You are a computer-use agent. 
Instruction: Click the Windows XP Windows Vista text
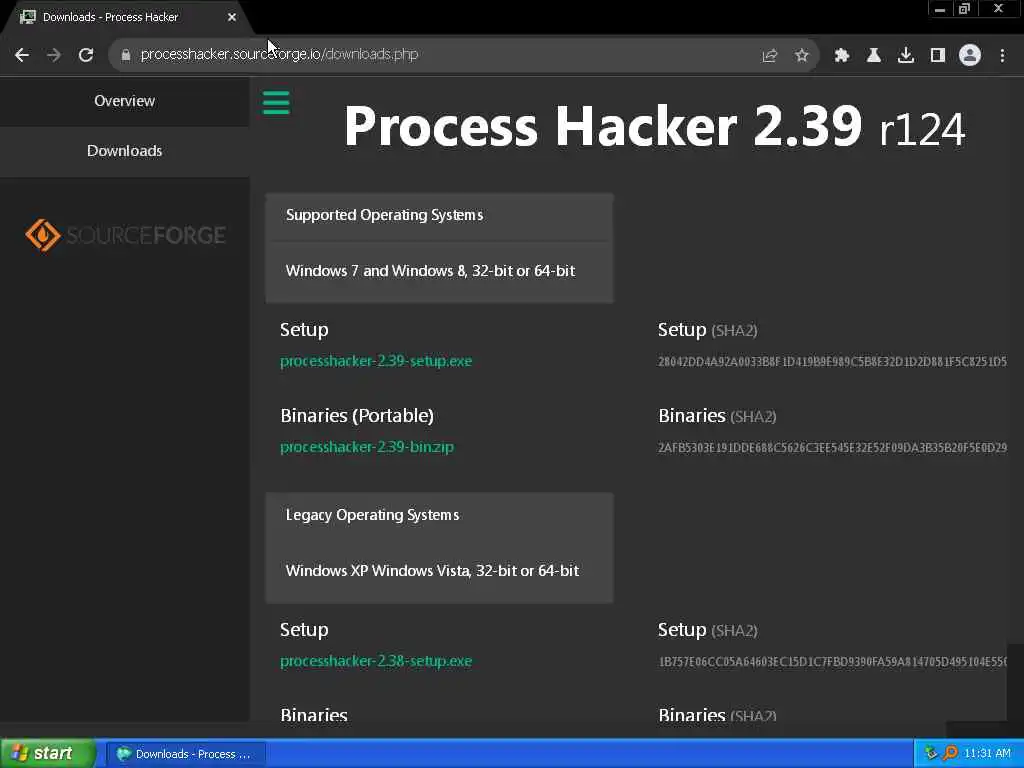pos(432,571)
